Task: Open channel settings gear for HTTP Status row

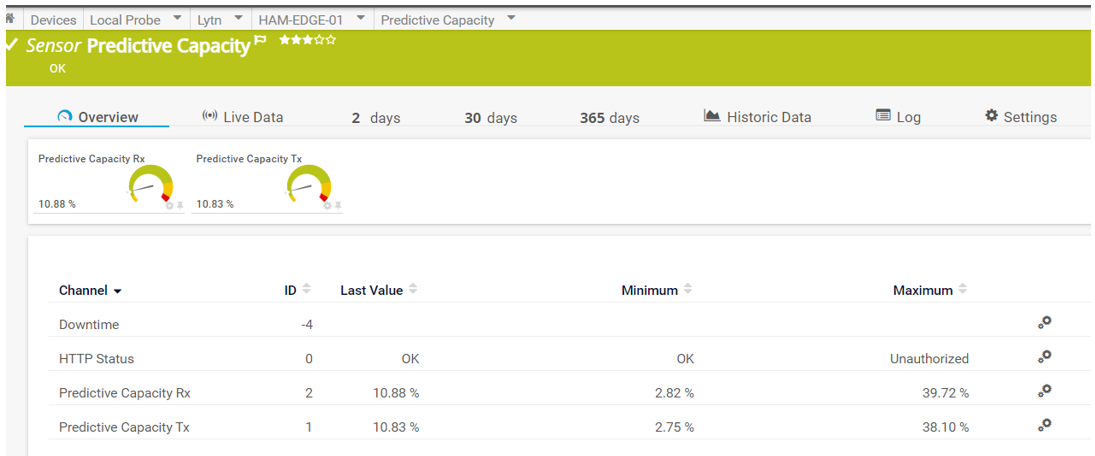Action: (x=1044, y=357)
